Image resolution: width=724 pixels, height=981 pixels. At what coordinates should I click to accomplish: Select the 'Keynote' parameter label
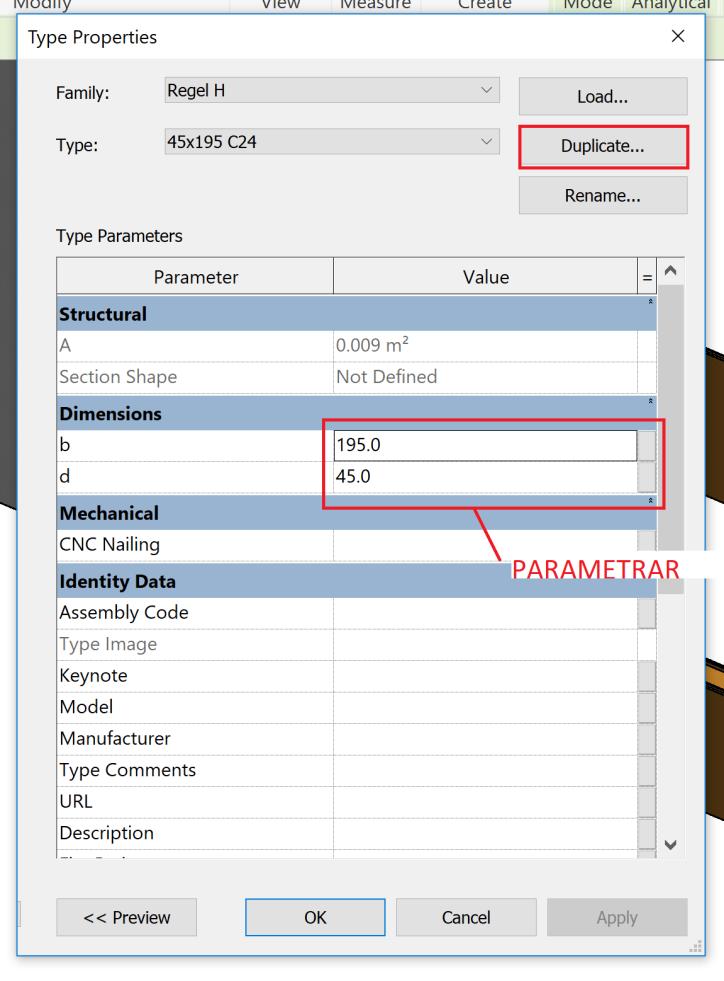pyautogui.click(x=93, y=676)
